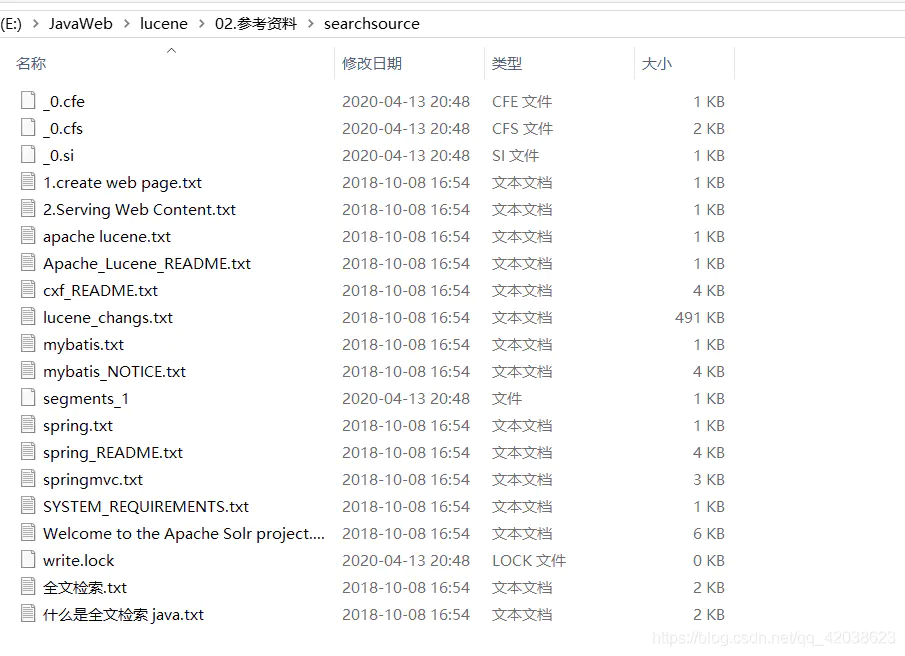This screenshot has width=905, height=656.
Task: Expand the chevron after lucene in breadcrumb
Action: click(201, 24)
